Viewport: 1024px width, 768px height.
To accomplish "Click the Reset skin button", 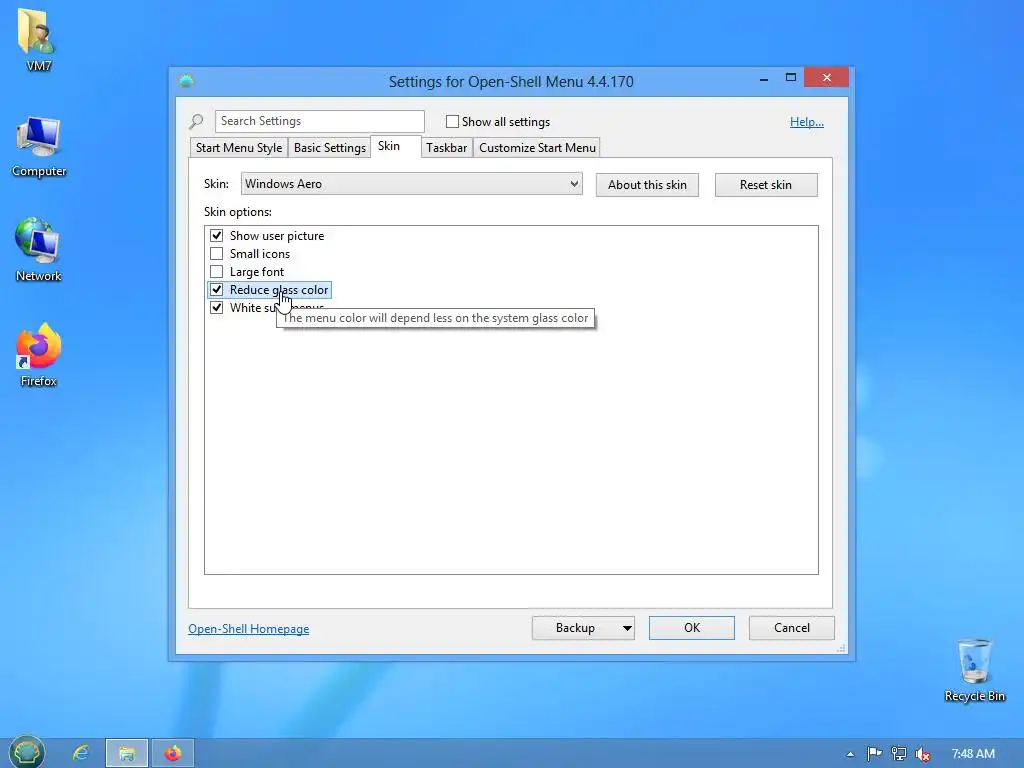I will (766, 185).
